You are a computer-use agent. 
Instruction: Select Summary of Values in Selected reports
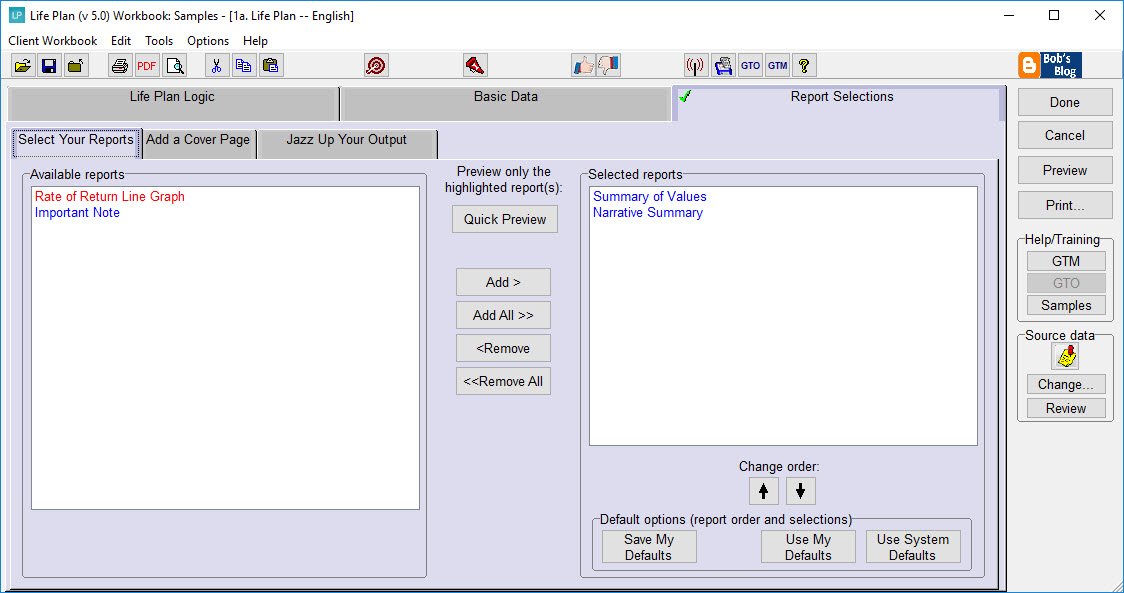(649, 196)
